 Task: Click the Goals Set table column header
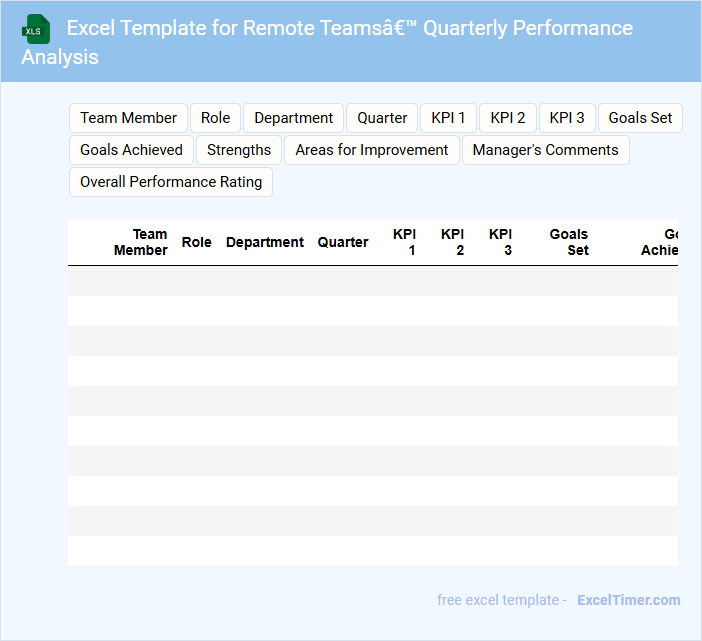pos(569,242)
